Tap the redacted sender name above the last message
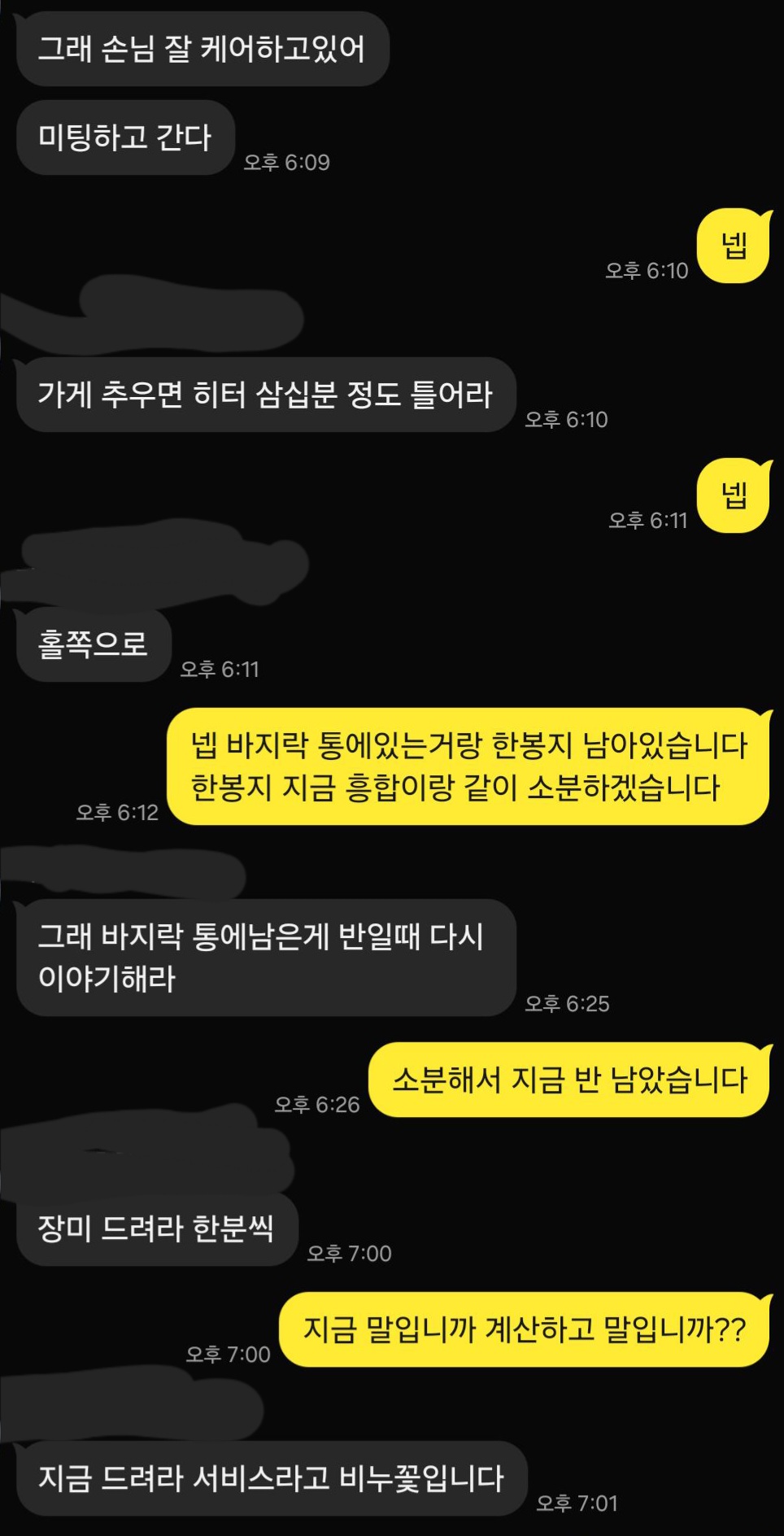Image resolution: width=784 pixels, height=1536 pixels. (132, 1404)
